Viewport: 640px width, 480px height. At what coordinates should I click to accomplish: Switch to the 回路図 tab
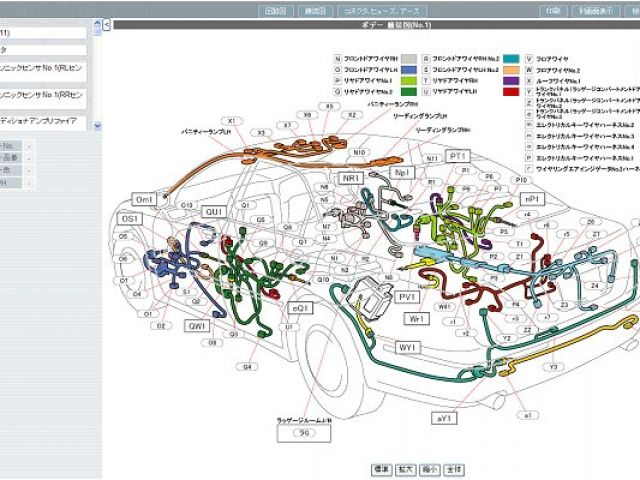pyautogui.click(x=274, y=11)
